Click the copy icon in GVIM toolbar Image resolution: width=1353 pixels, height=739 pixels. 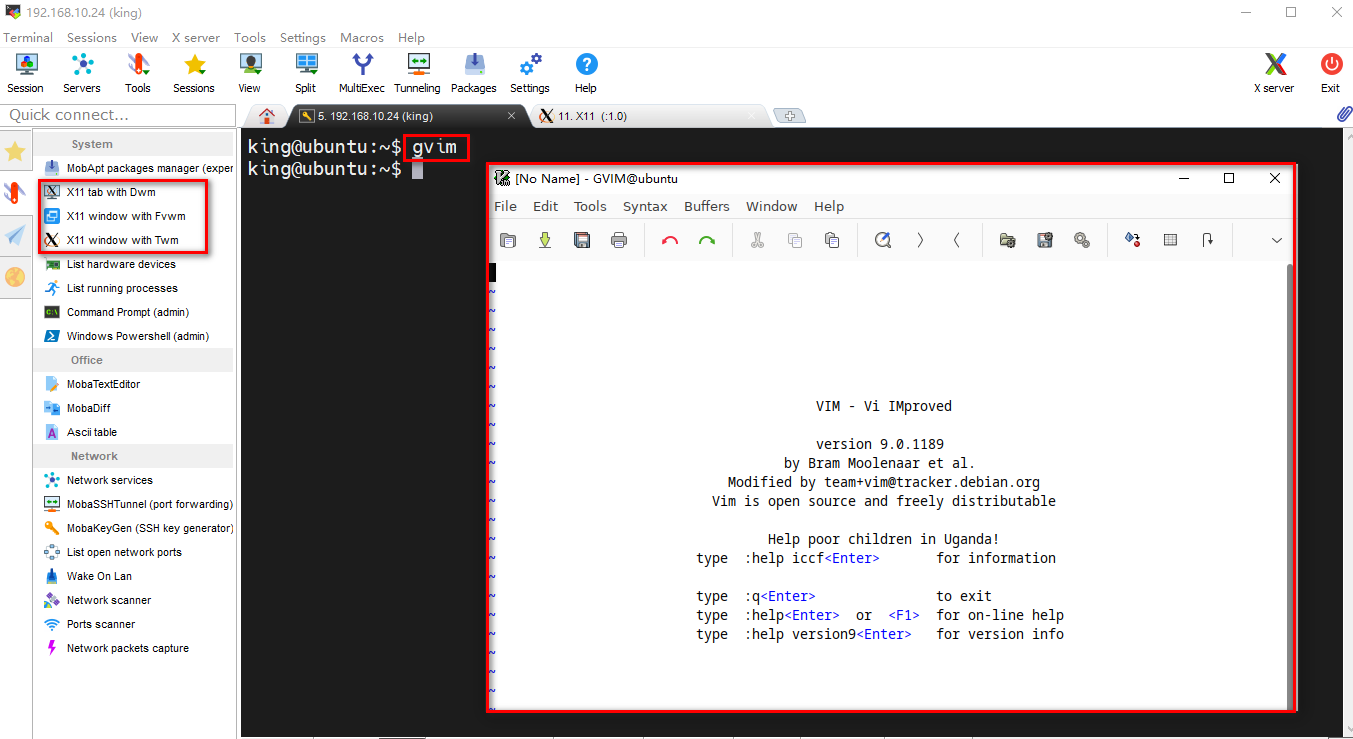click(x=795, y=240)
